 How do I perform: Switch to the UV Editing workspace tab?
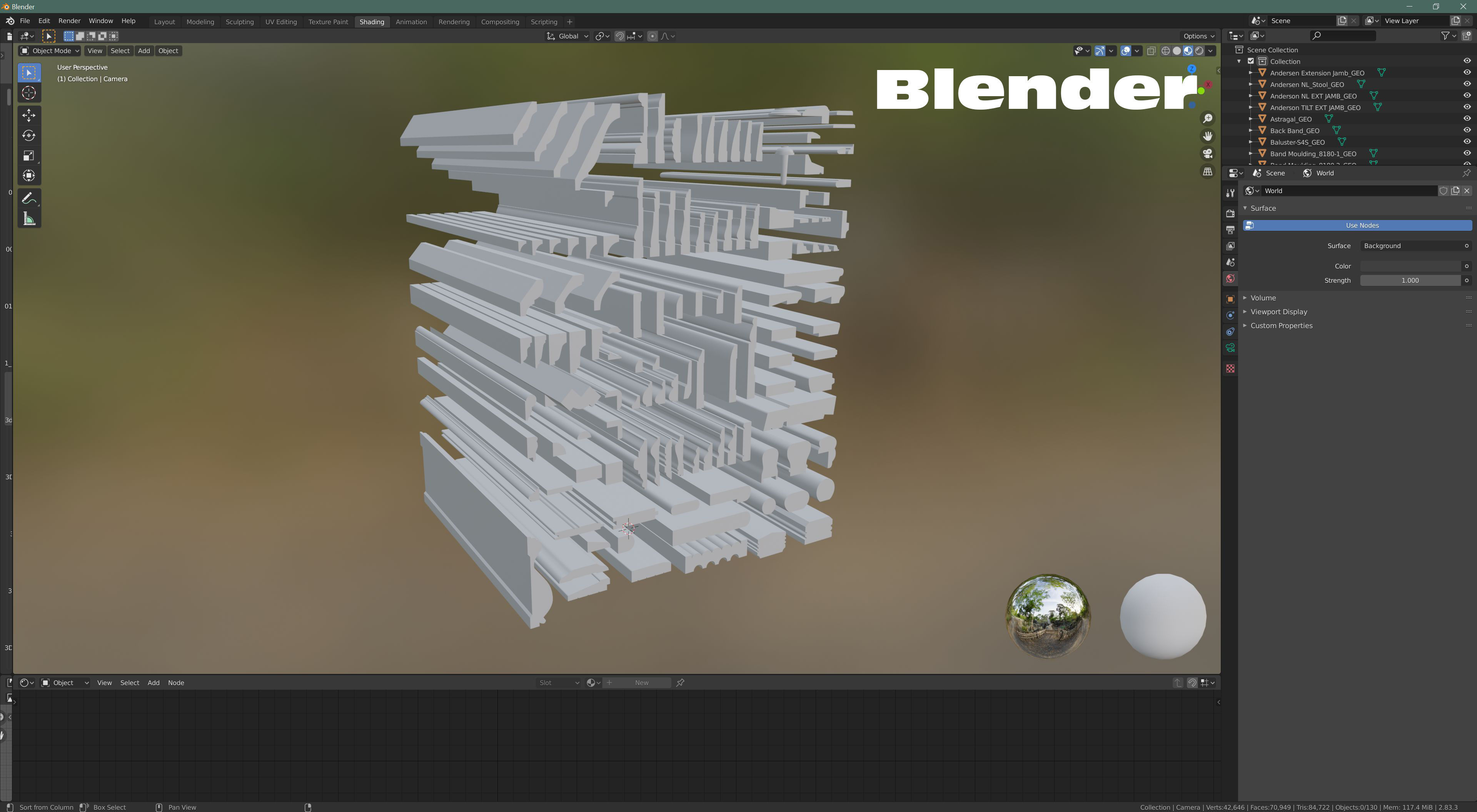pyautogui.click(x=281, y=22)
